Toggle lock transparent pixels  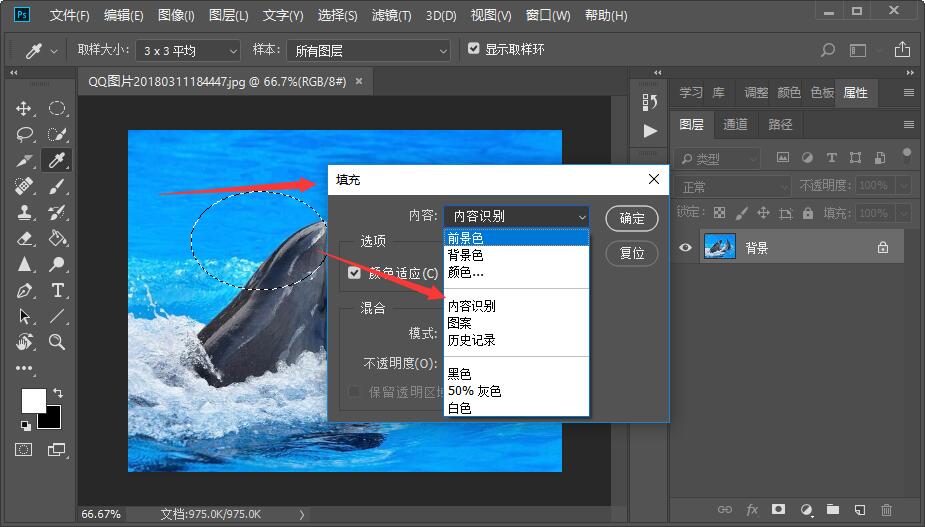(719, 213)
